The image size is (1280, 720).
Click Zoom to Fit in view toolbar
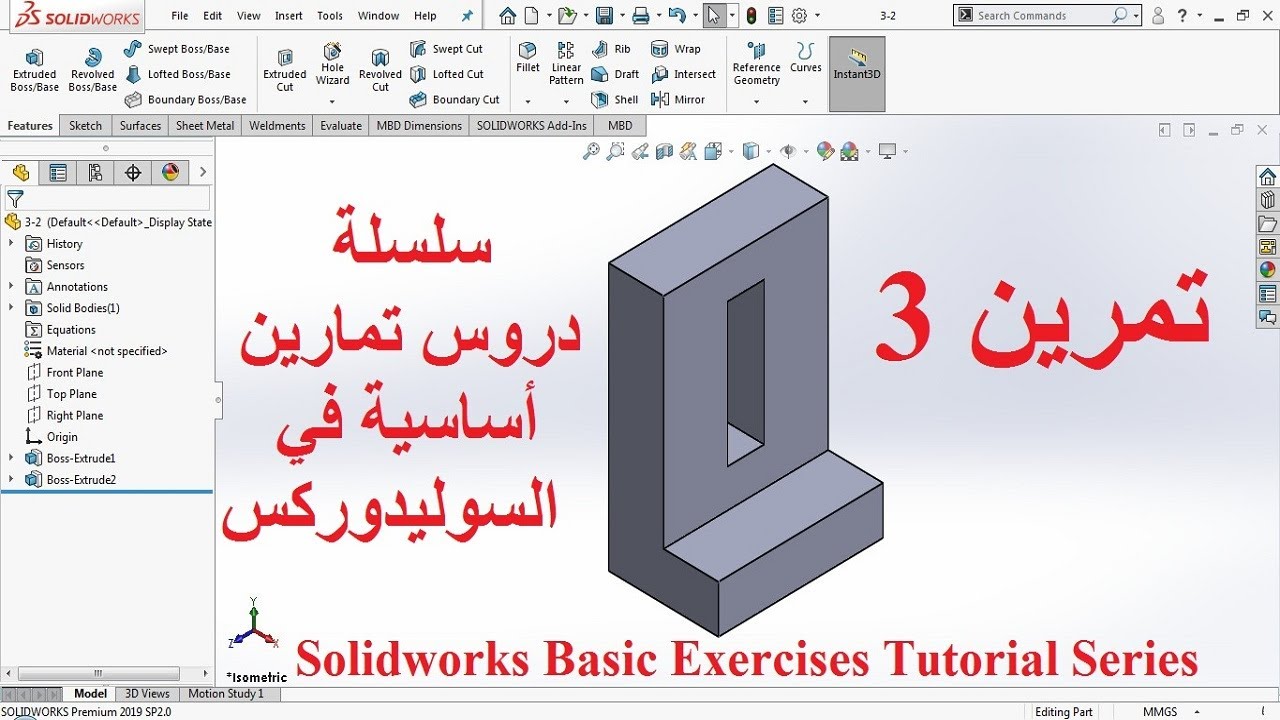point(592,151)
